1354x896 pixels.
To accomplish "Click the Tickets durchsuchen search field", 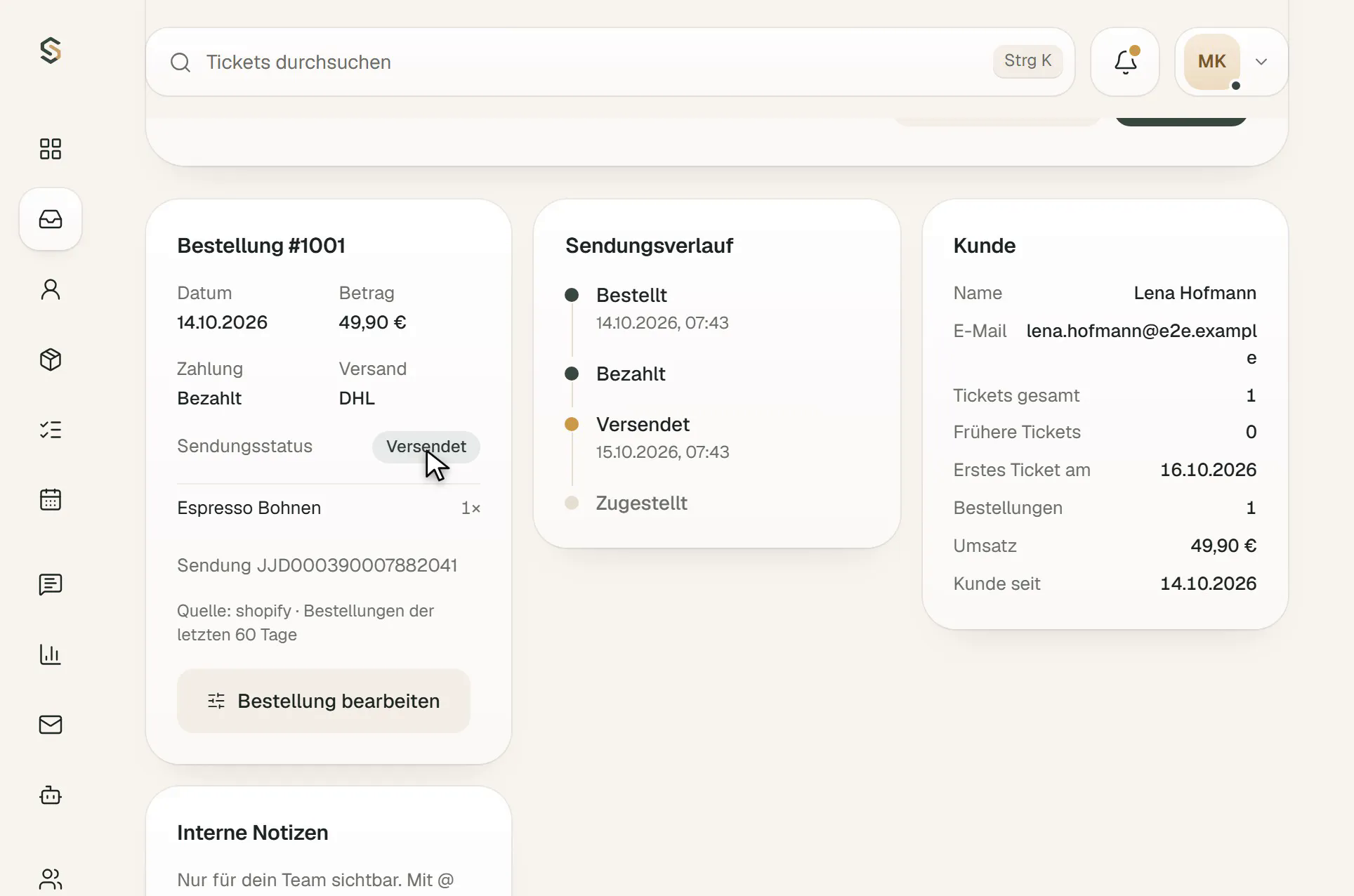I will (x=610, y=62).
